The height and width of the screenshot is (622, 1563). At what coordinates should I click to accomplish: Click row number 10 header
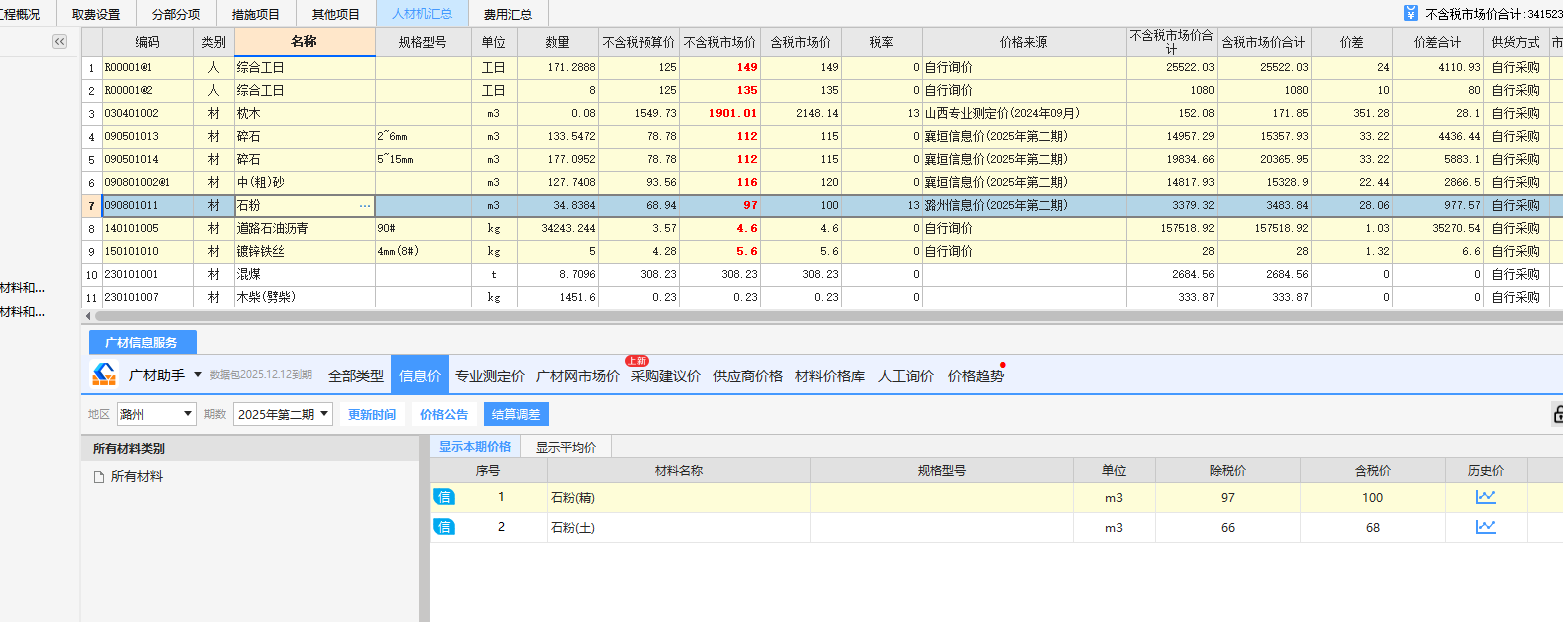click(x=91, y=274)
